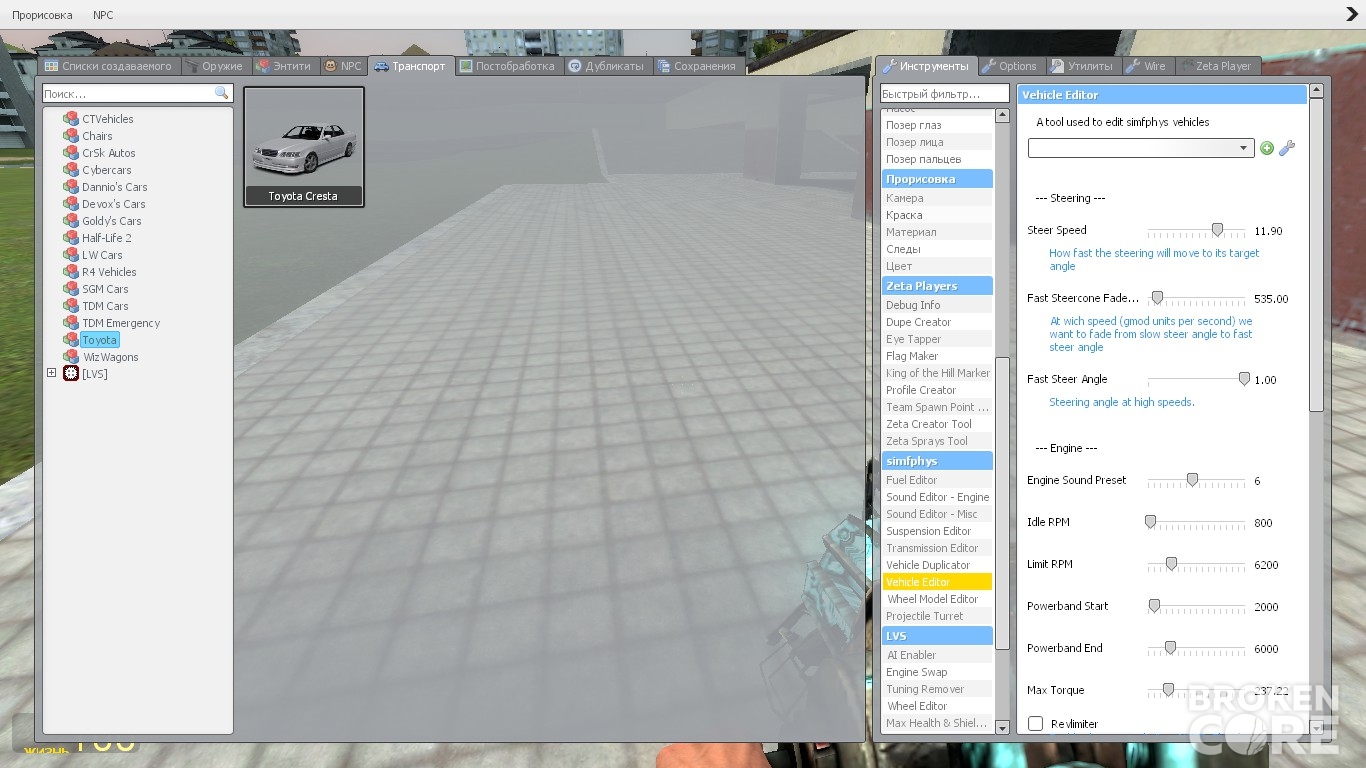Screen dimensions: 1366x768
Task: Click the Half-Life 2 category icon
Action: [x=71, y=238]
